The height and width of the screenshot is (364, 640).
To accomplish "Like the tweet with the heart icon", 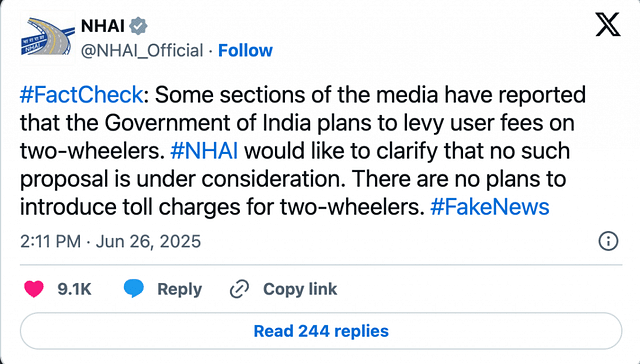I will (33, 289).
